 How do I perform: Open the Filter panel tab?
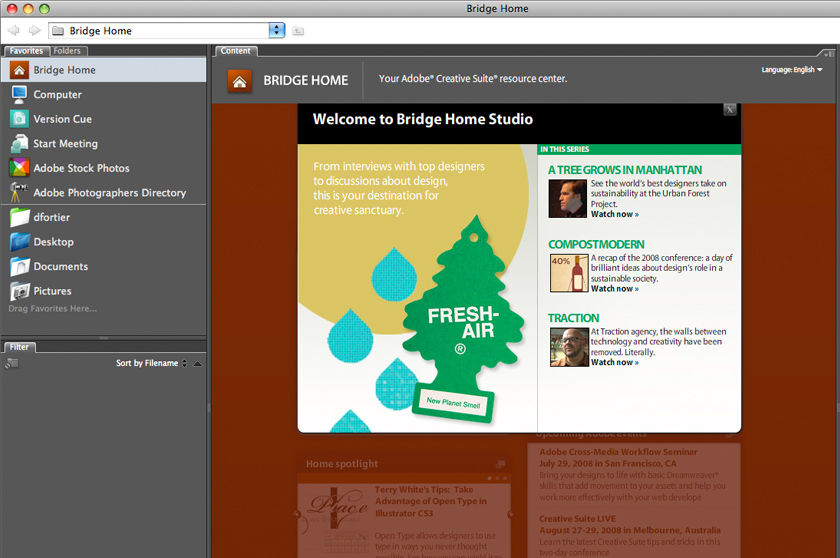tap(19, 347)
